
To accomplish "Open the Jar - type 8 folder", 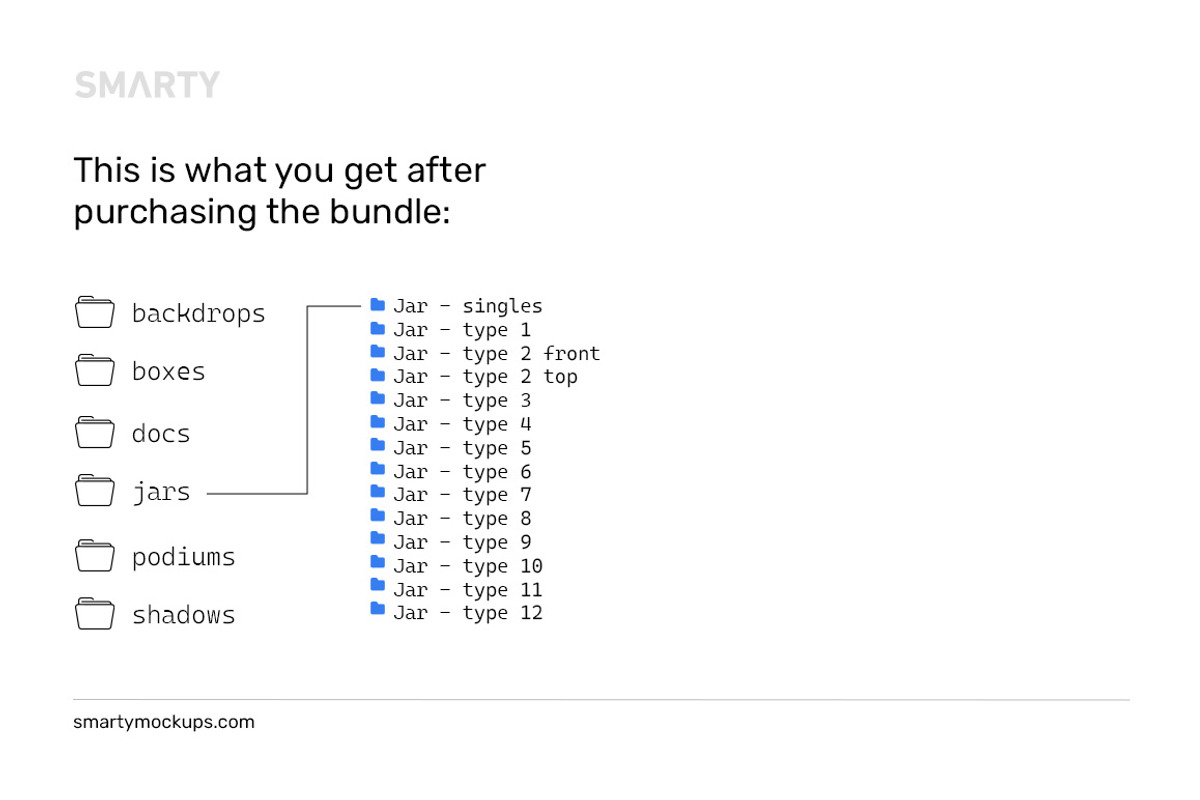I will (450, 519).
